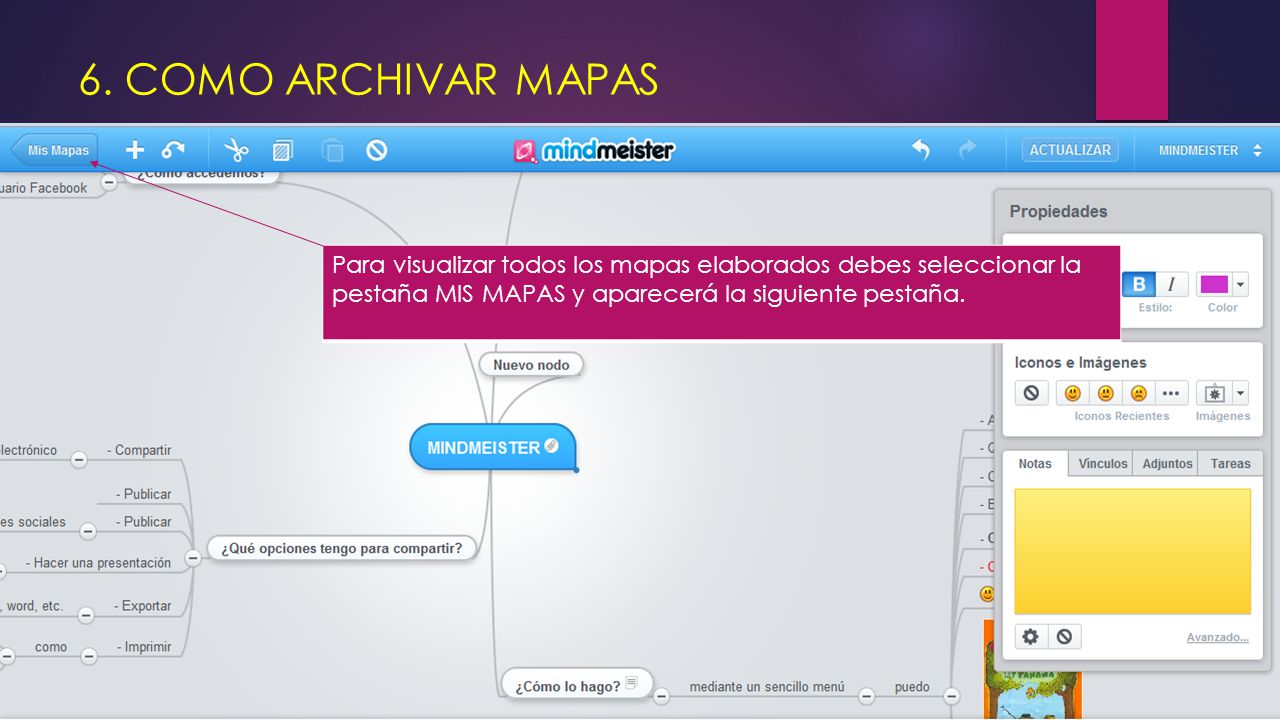Select the Nuevo nodo node
This screenshot has width=1280, height=720.
pos(531,365)
